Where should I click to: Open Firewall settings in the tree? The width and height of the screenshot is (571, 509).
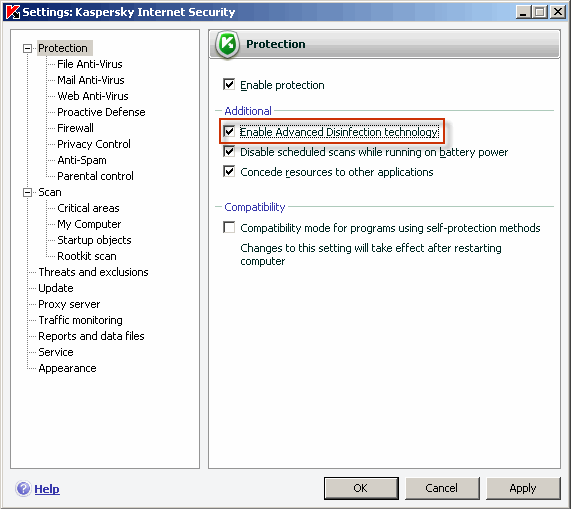click(x=75, y=128)
